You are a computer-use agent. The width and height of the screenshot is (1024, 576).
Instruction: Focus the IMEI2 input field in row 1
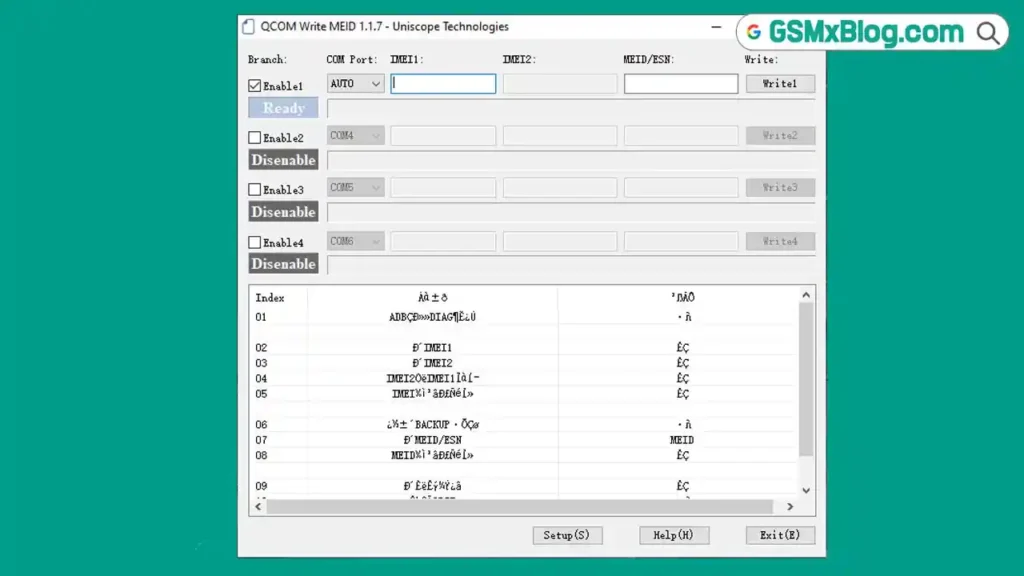560,84
